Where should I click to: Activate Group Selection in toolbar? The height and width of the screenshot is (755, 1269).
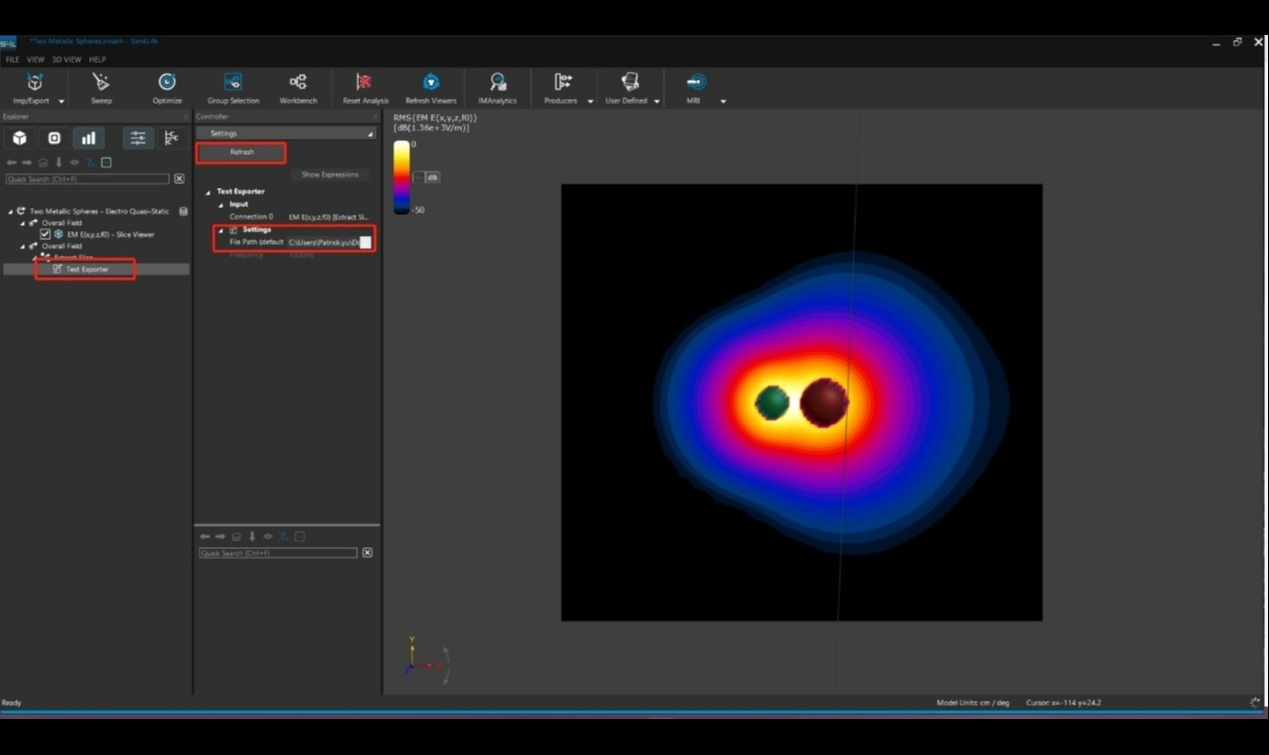(233, 88)
